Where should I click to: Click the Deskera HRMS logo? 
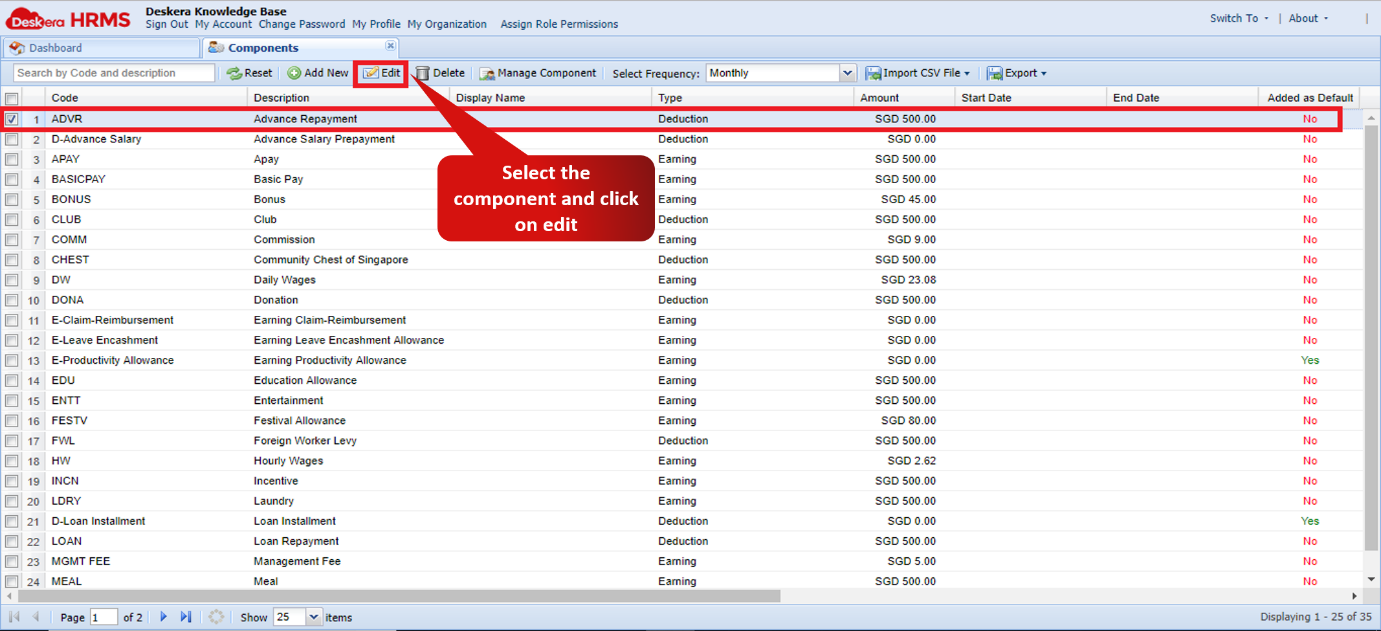68,18
